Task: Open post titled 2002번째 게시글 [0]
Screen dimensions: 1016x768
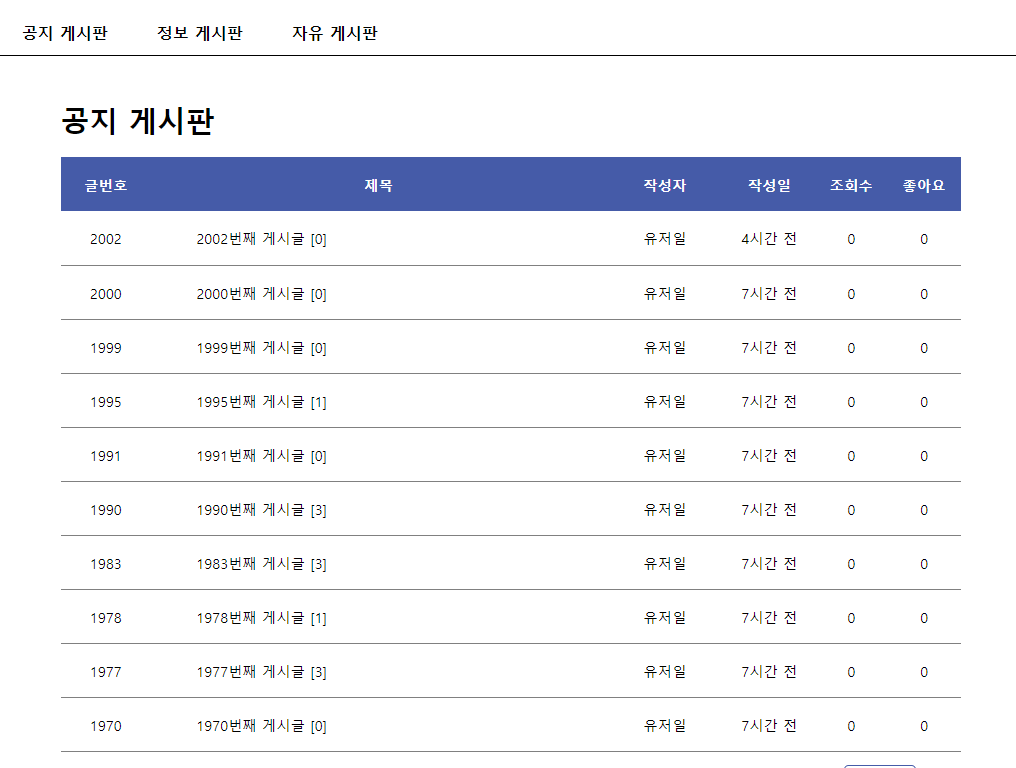Action: (x=261, y=239)
